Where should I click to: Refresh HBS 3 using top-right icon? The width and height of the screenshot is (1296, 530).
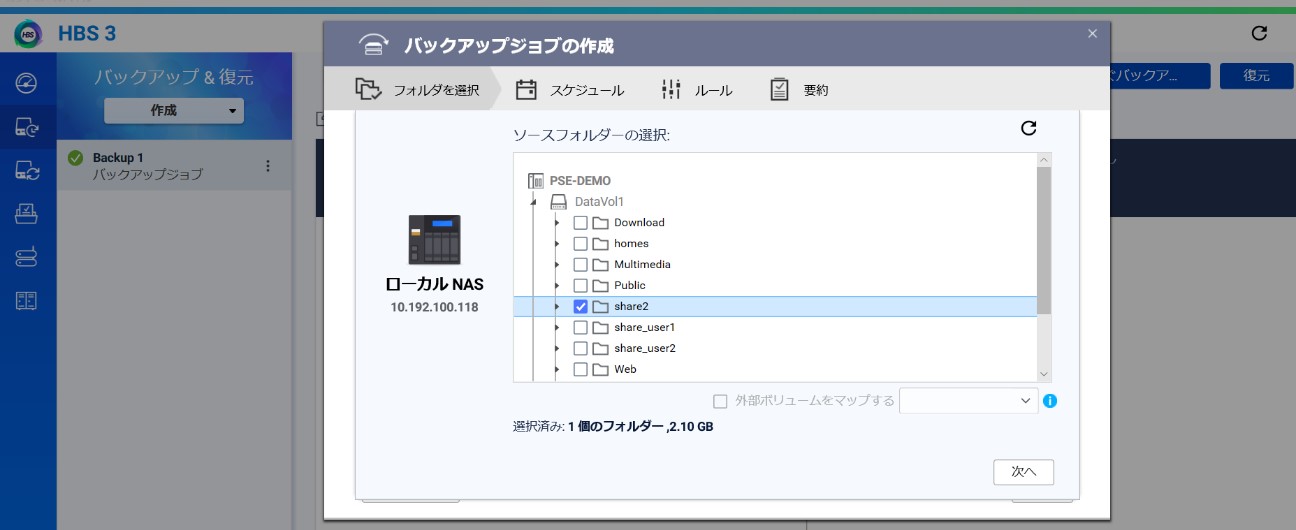[x=1260, y=33]
